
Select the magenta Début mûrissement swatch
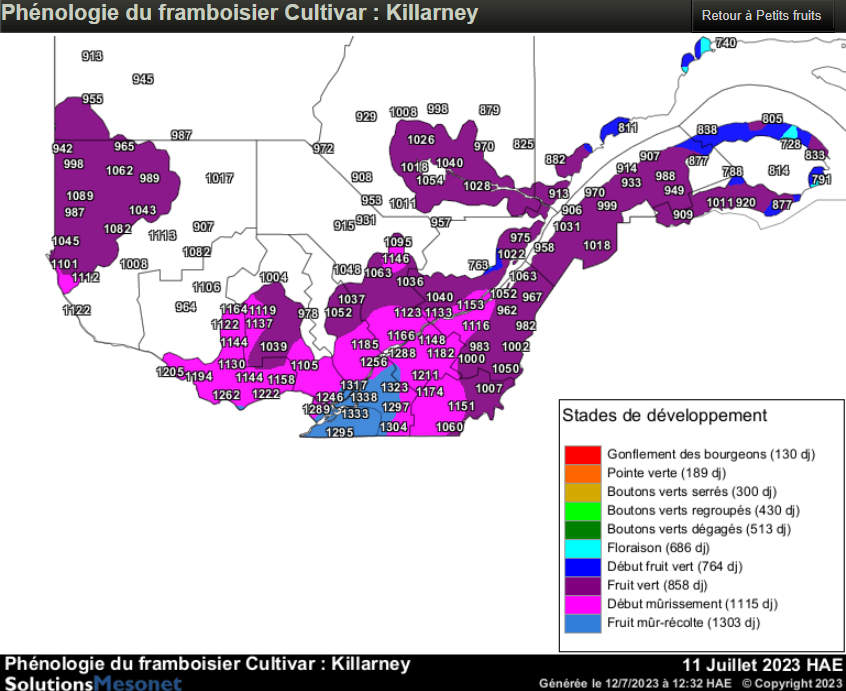coord(582,604)
